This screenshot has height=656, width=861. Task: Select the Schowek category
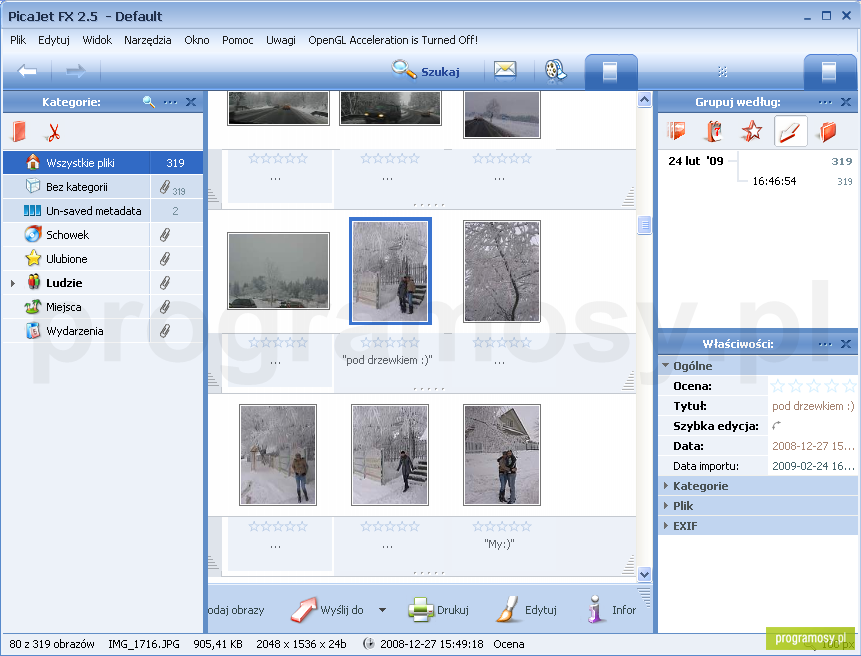click(103, 235)
